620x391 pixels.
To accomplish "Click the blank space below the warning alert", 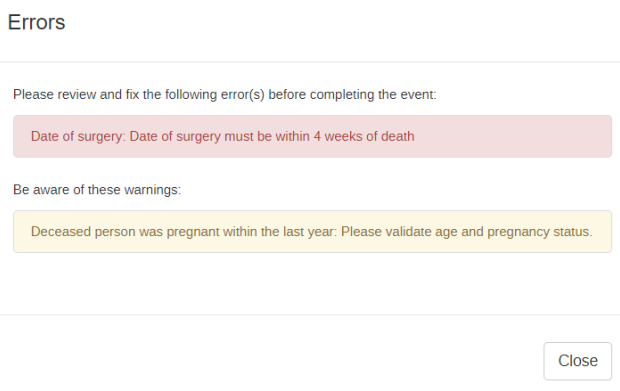I will [x=310, y=283].
